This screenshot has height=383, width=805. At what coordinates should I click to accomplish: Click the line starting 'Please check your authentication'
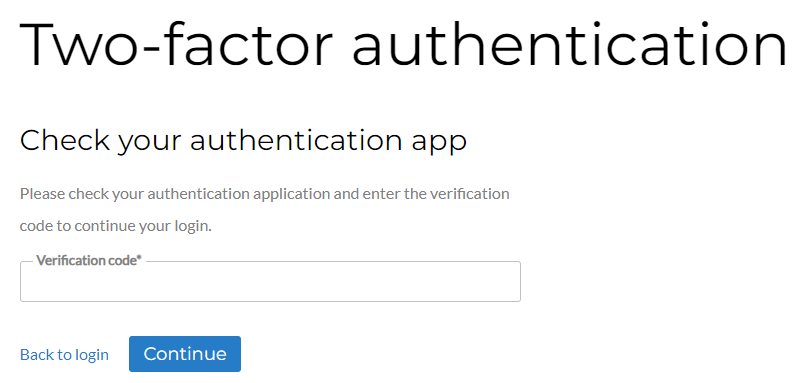pyautogui.click(x=264, y=195)
